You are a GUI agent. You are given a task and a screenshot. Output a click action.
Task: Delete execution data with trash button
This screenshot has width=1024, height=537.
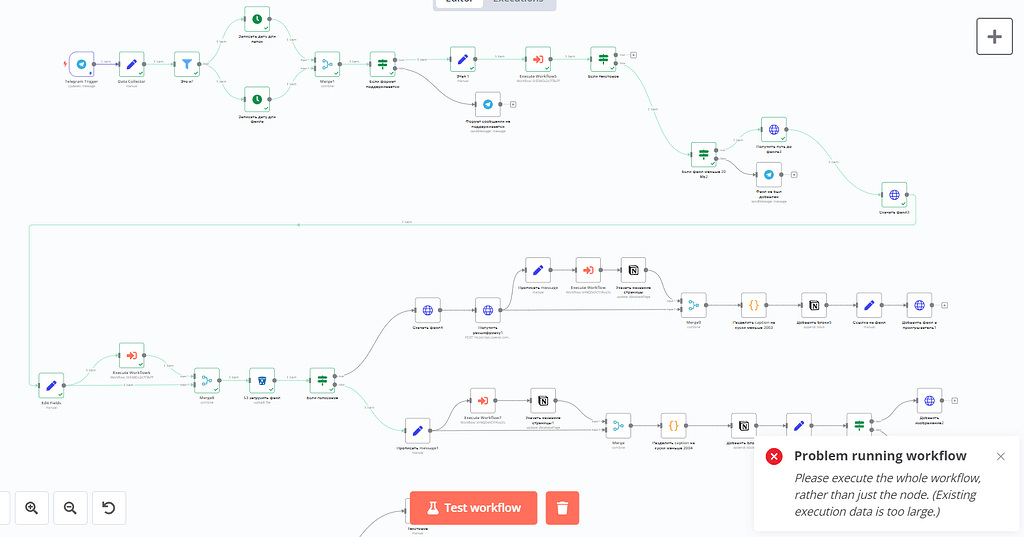coord(562,508)
